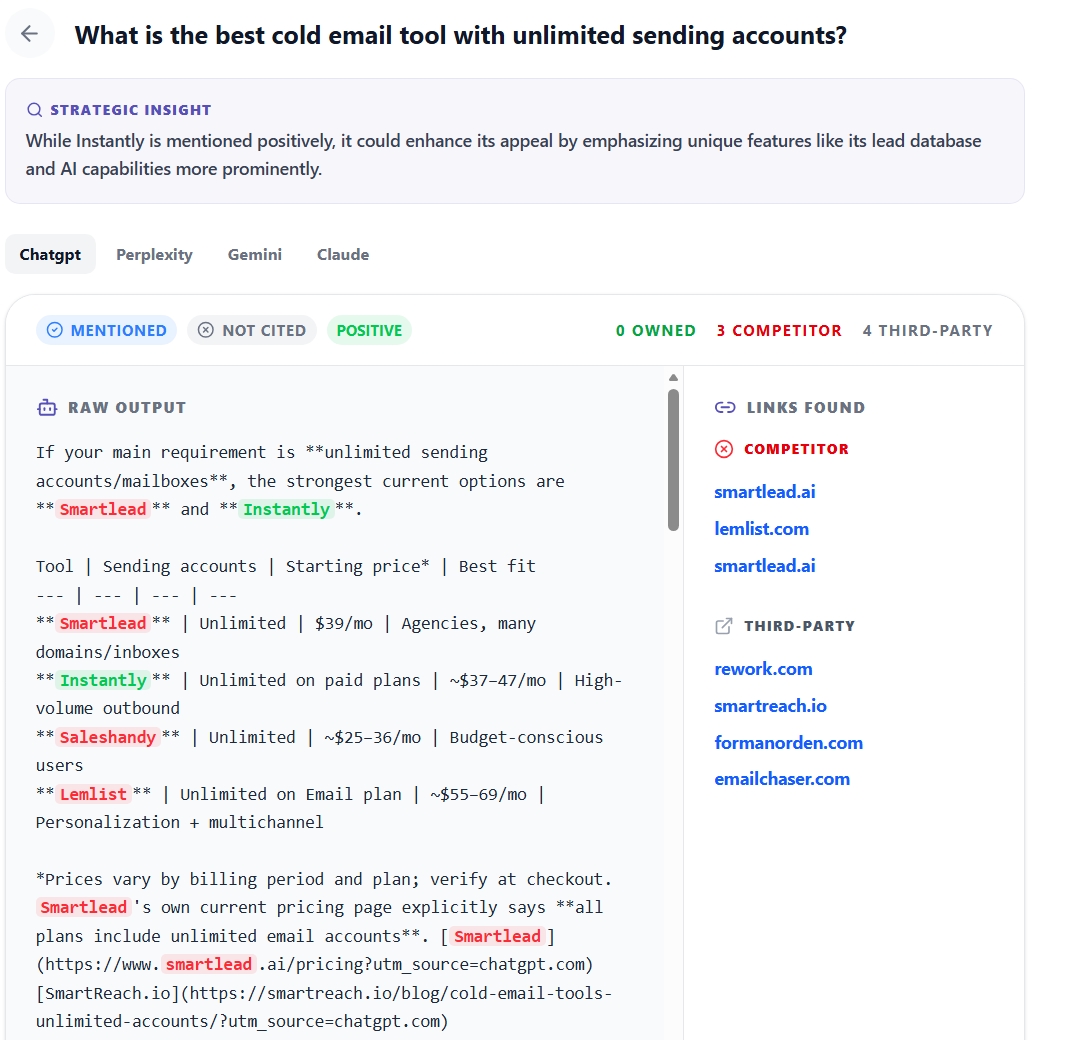Viewport: 1090px width, 1040px height.
Task: Open the first smartlead.ai link
Action: (765, 492)
